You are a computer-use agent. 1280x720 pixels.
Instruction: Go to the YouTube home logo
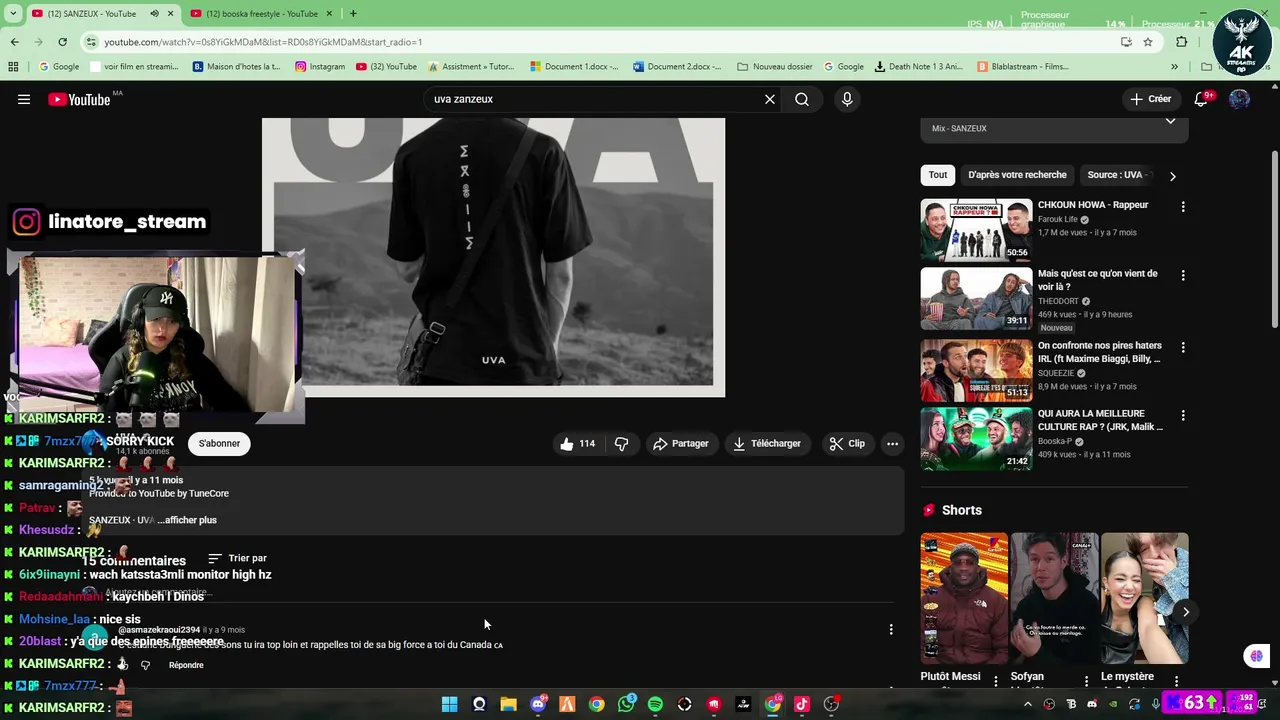click(x=79, y=99)
